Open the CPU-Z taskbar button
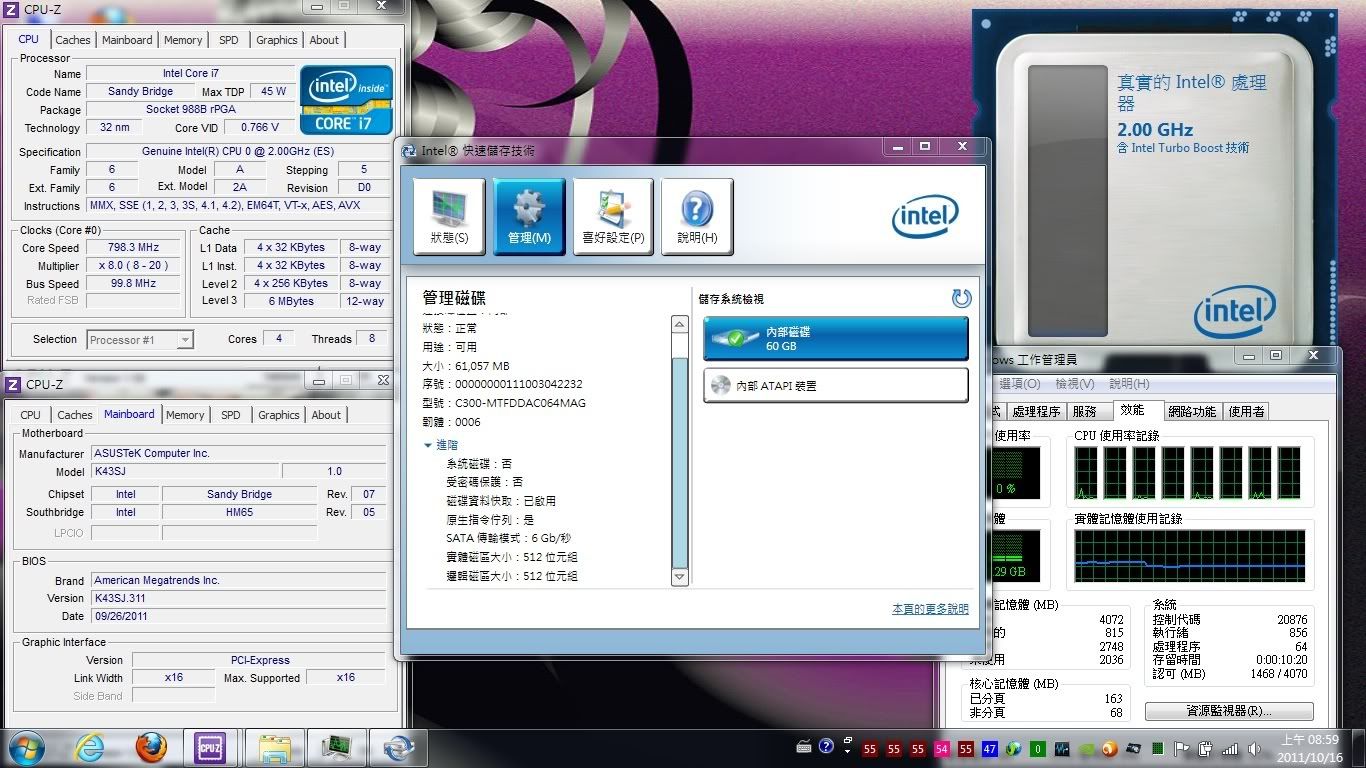The height and width of the screenshot is (768, 1366). pyautogui.click(x=210, y=747)
